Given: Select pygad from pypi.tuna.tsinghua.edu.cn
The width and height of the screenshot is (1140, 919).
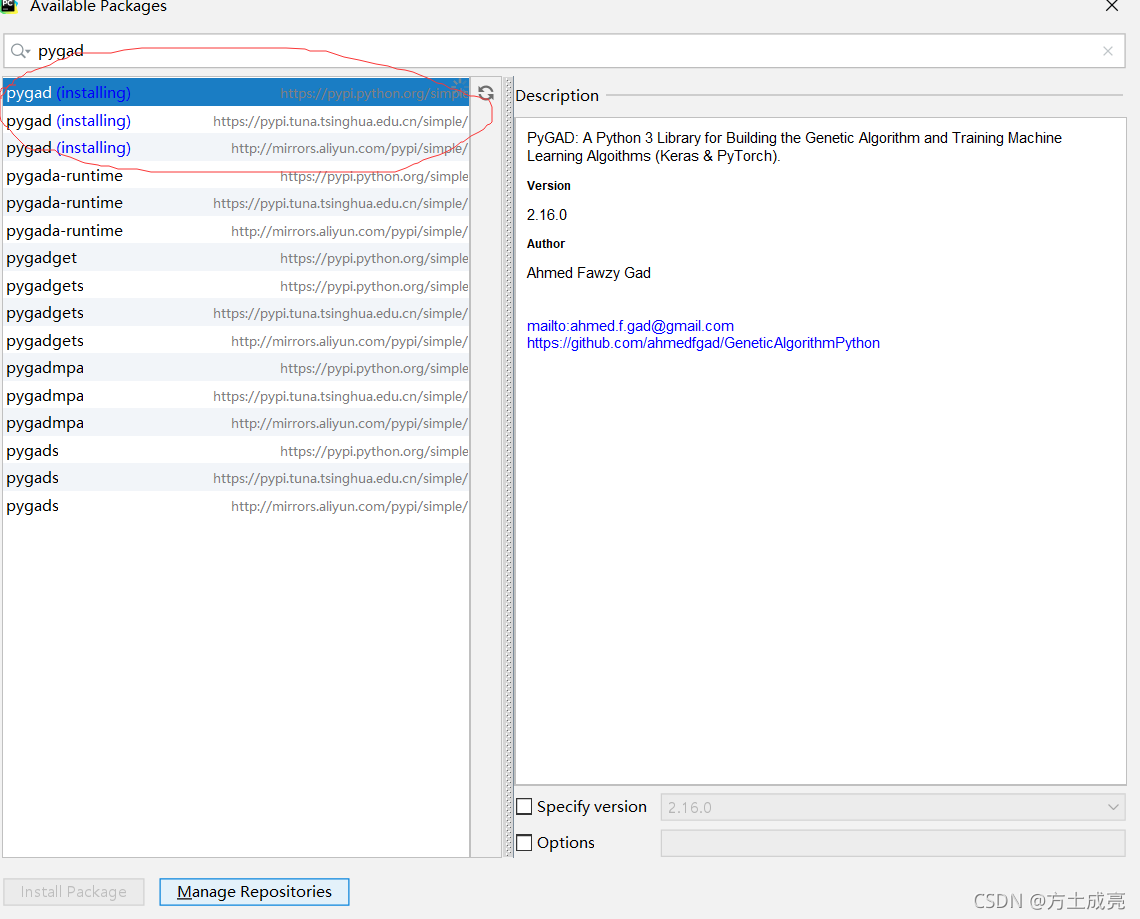Looking at the screenshot, I should (x=236, y=121).
